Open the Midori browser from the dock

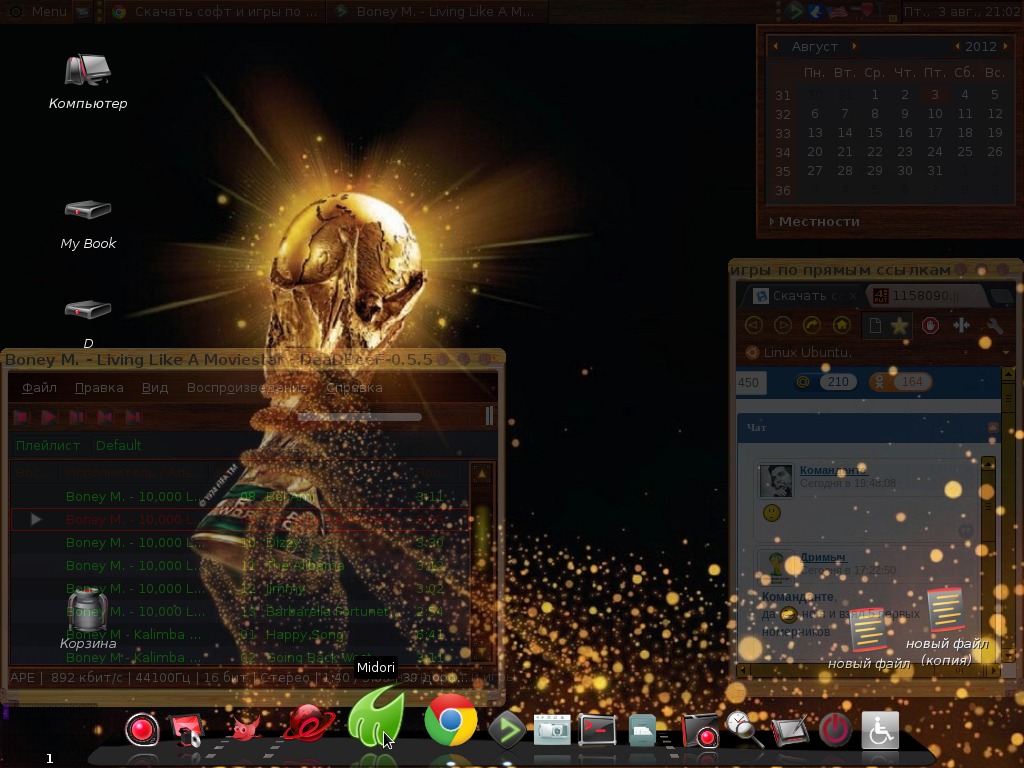click(x=376, y=717)
